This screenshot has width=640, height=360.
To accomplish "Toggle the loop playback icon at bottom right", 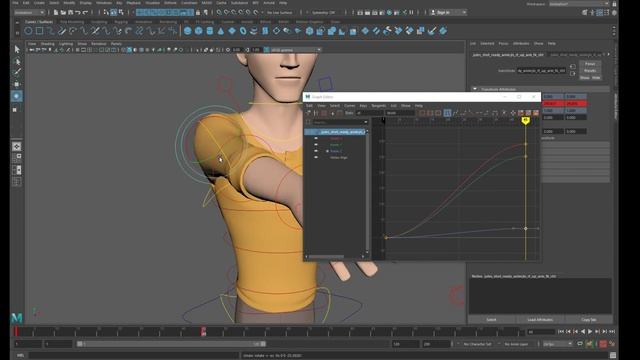I will click(x=580, y=344).
